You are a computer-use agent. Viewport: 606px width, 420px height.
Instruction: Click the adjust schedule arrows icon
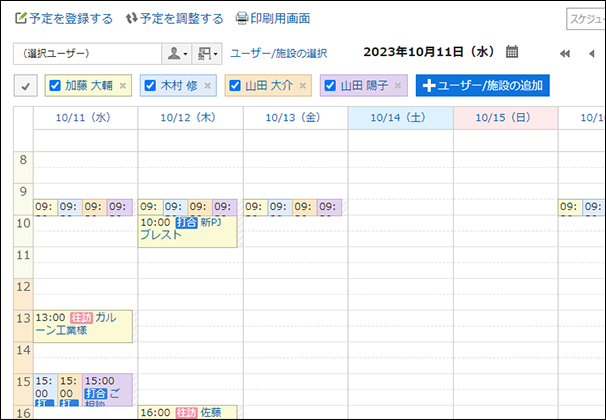[132, 18]
